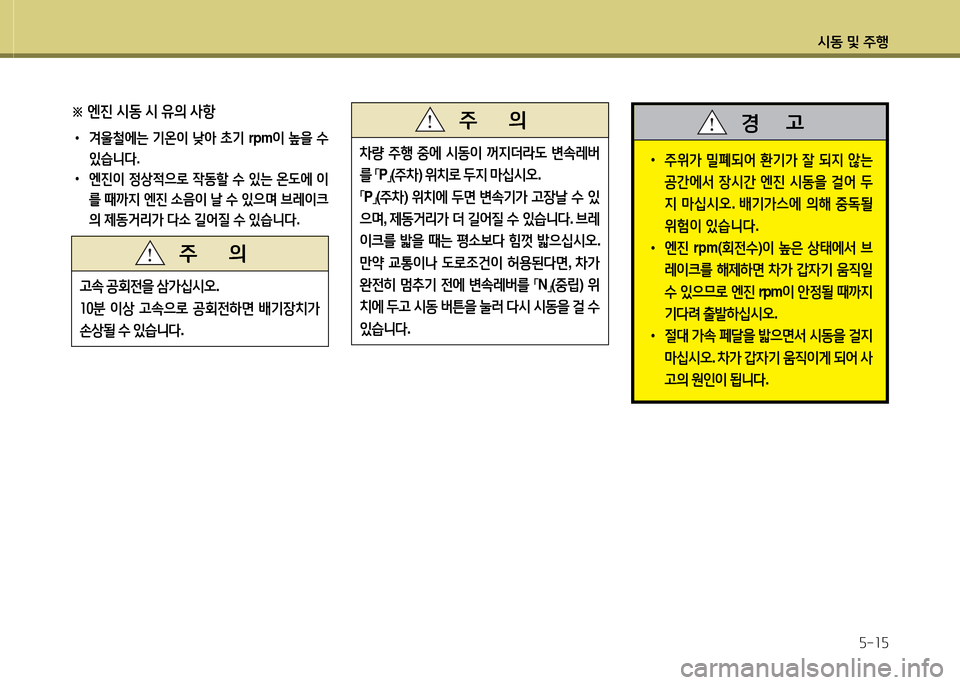Click the 고속 공회전을 삼가십시오 line
Screen dimensions: 960x685
coord(149,286)
